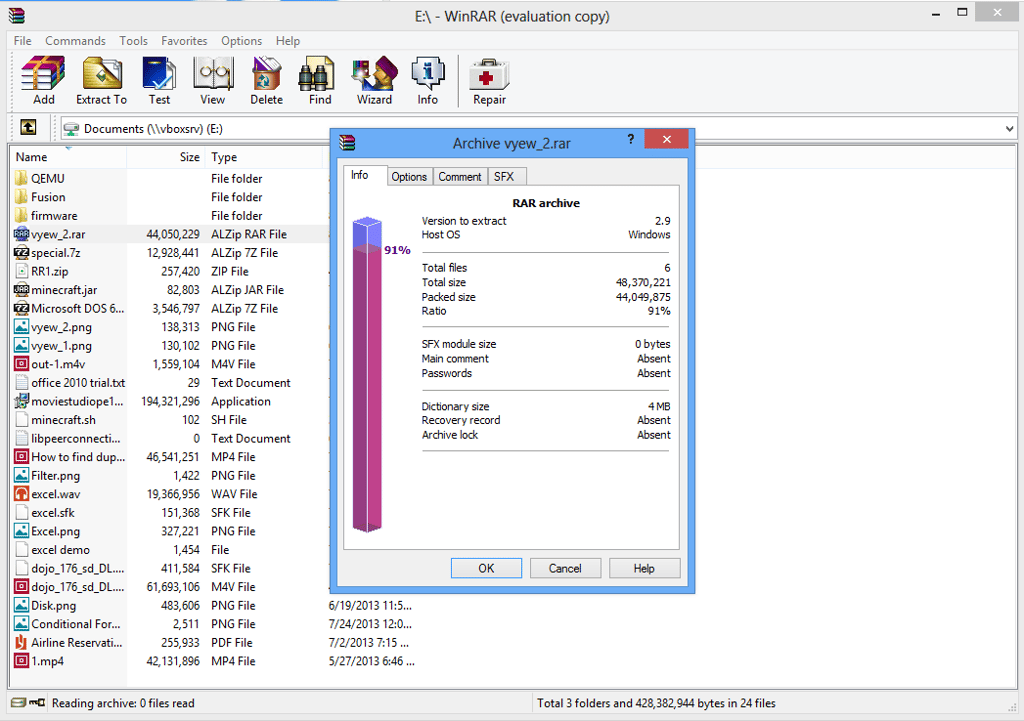Open the Commands menu
Image resolution: width=1024 pixels, height=721 pixels.
coord(75,40)
